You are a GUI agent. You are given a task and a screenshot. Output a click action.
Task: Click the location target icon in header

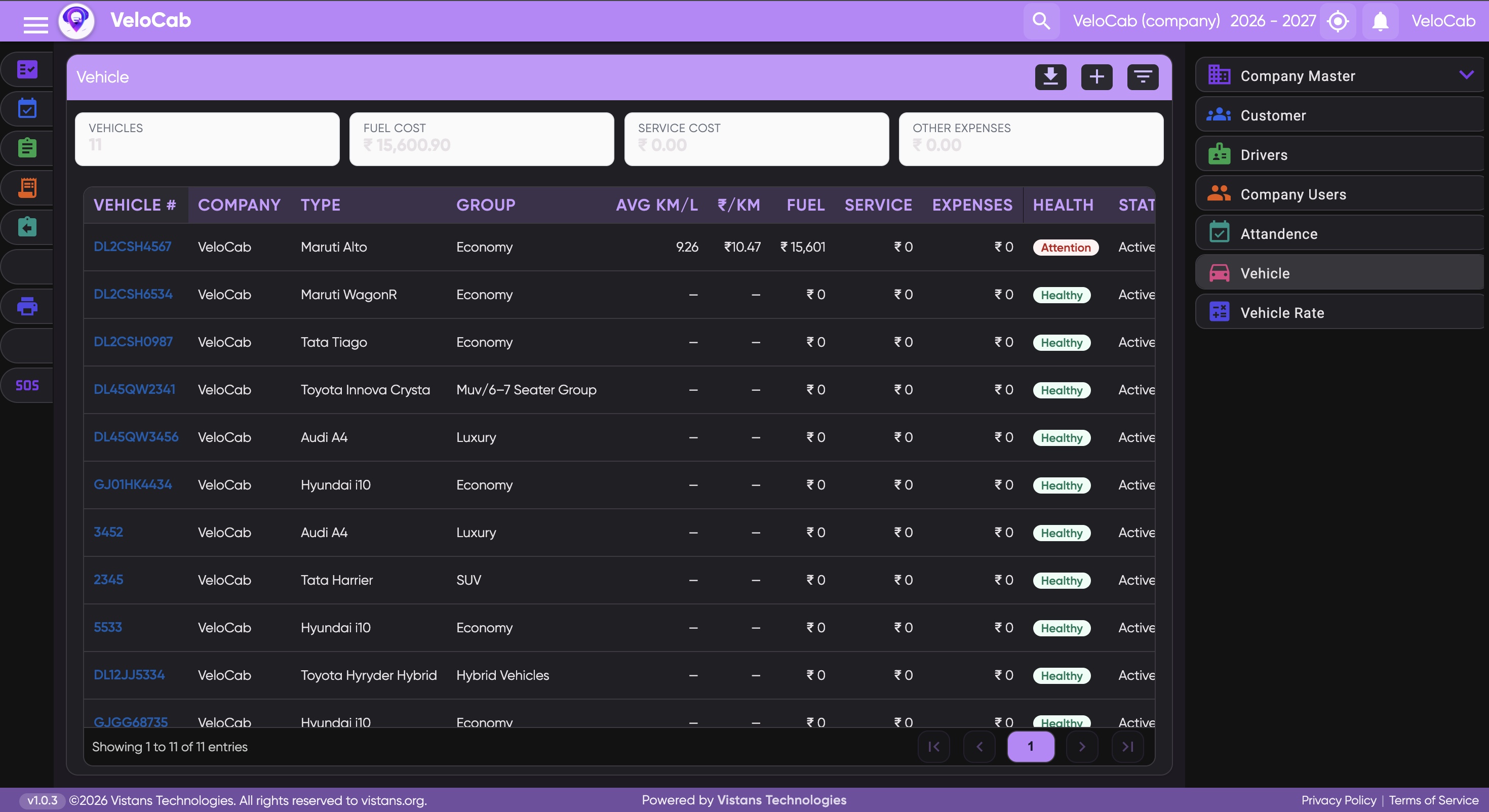[1338, 21]
